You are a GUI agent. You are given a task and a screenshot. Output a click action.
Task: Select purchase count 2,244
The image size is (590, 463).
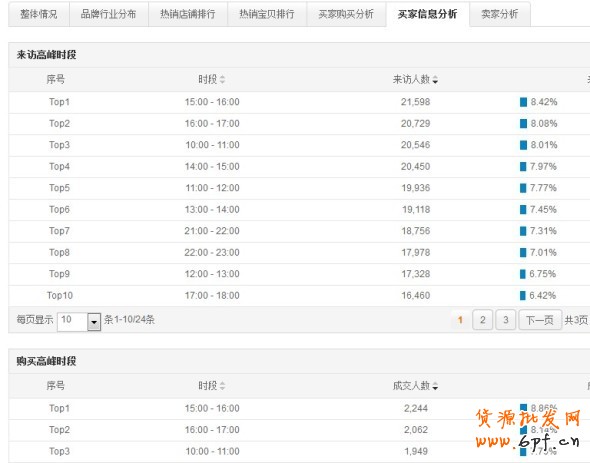[x=416, y=408]
